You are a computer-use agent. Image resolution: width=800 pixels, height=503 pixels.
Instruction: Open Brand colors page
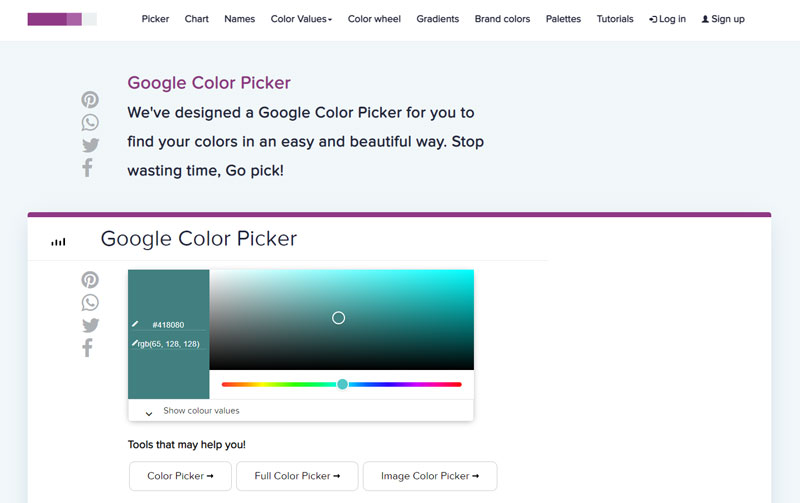click(x=502, y=19)
